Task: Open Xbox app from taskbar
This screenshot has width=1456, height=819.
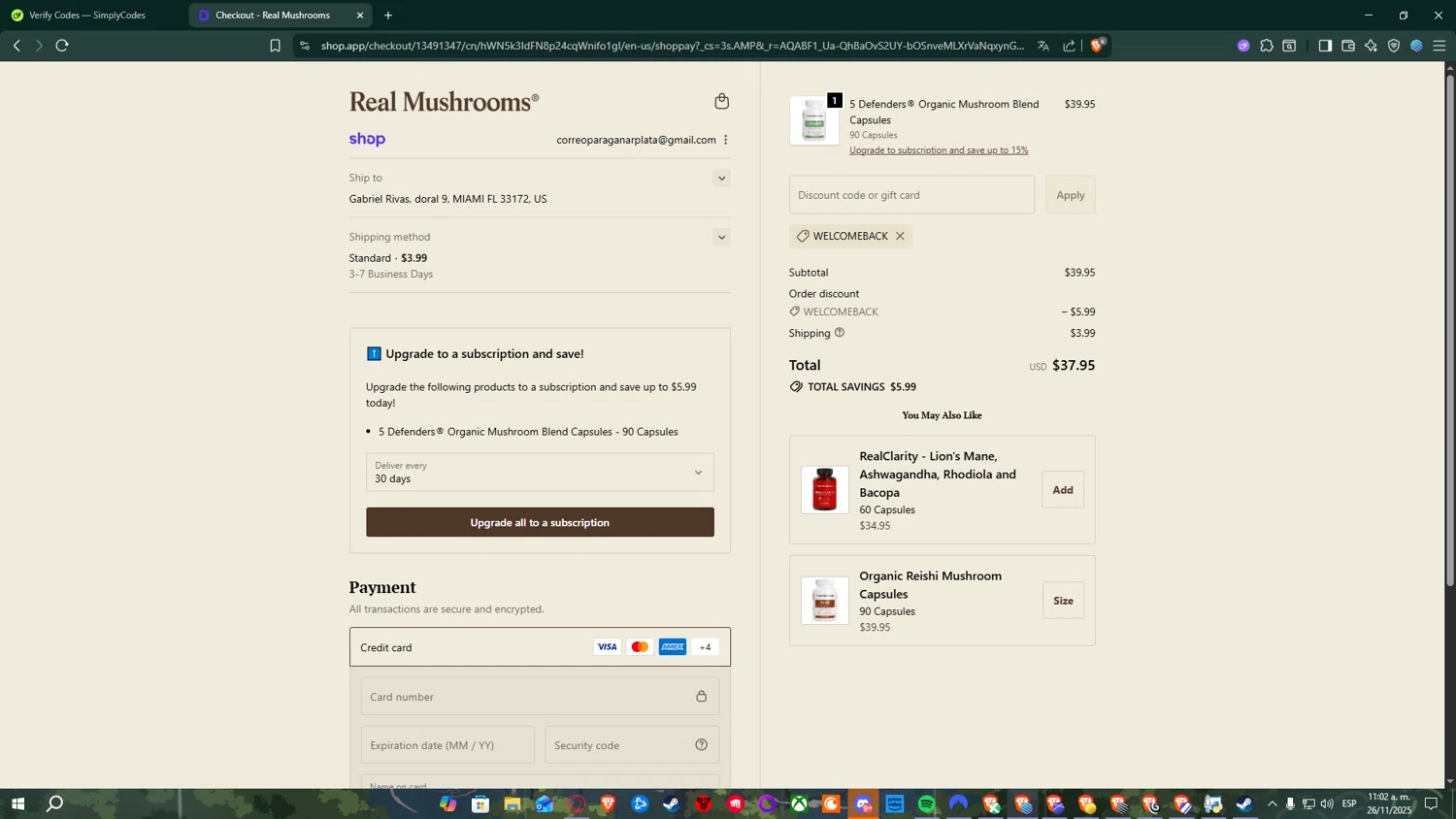Action: pos(799,803)
